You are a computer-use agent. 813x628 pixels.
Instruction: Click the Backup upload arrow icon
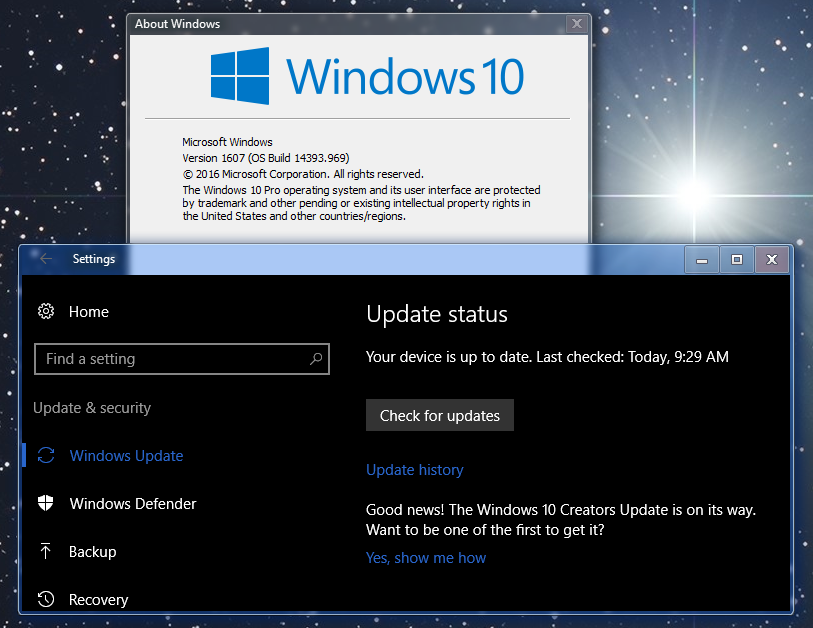click(46, 551)
